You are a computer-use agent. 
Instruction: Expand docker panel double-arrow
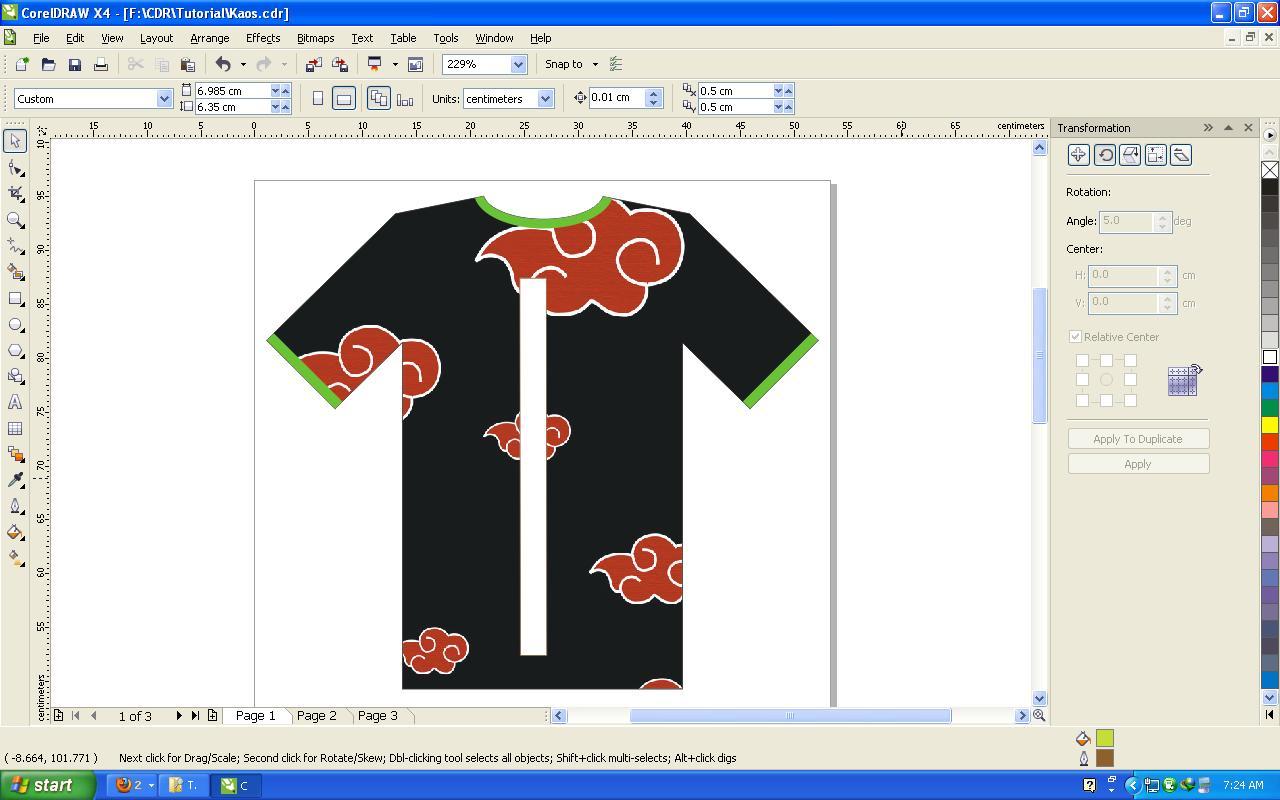click(1208, 128)
